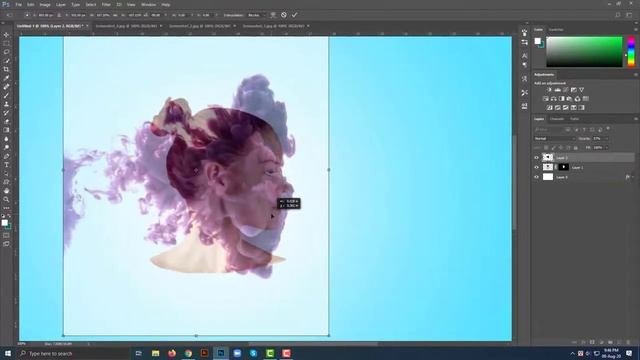Select the Eyedropper tool

[6, 78]
